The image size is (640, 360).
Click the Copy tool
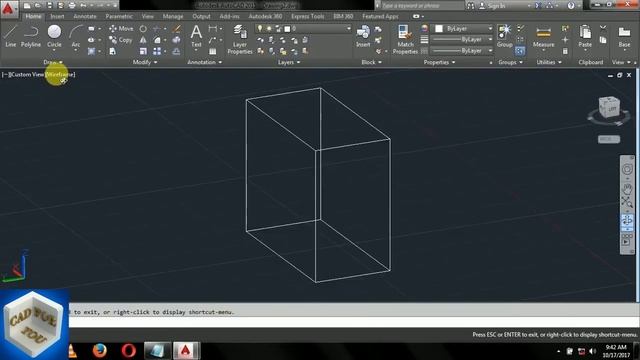121,40
